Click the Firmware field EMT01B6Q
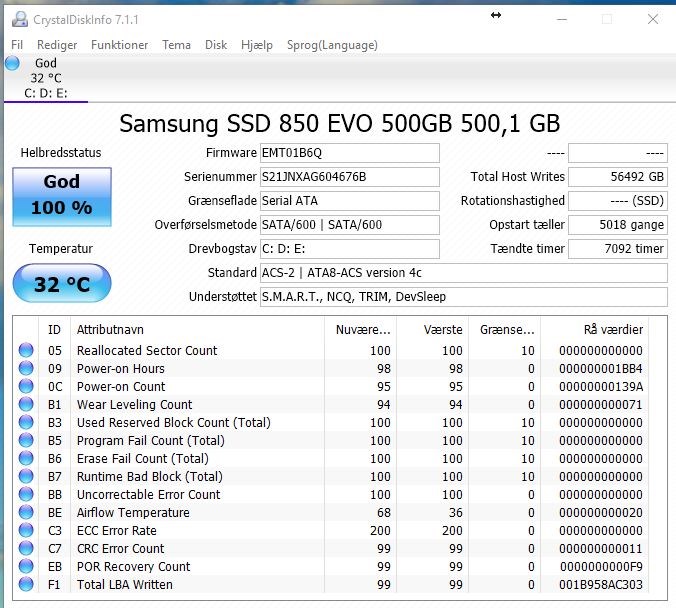Viewport: 676px width, 608px height. pyautogui.click(x=350, y=153)
